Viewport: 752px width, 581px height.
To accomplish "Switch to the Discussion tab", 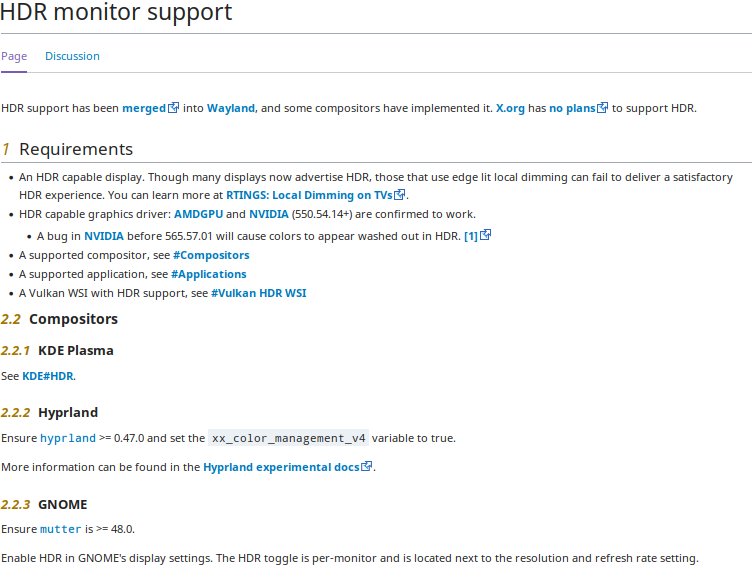I will 72,56.
